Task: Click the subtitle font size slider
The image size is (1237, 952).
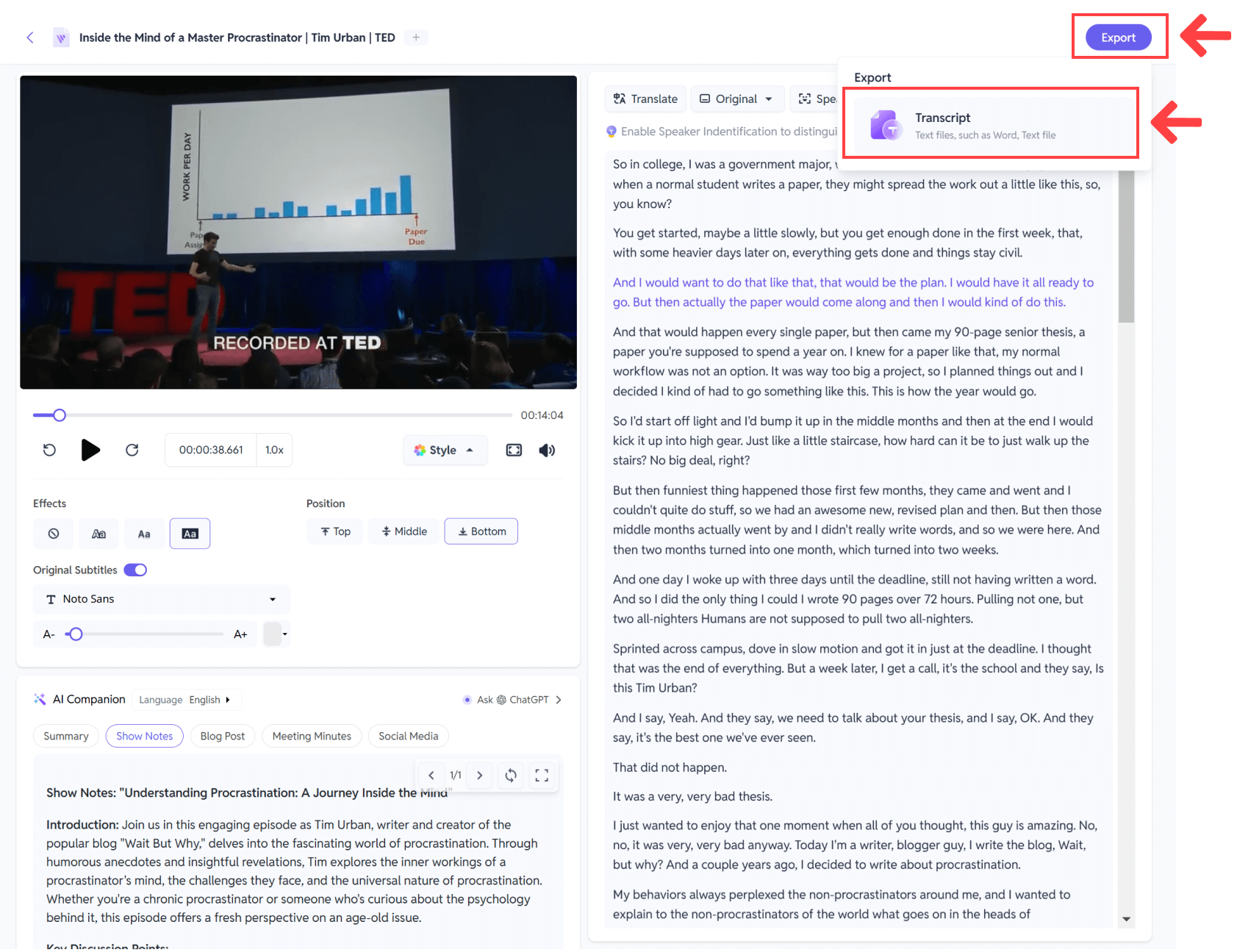Action: click(x=146, y=634)
